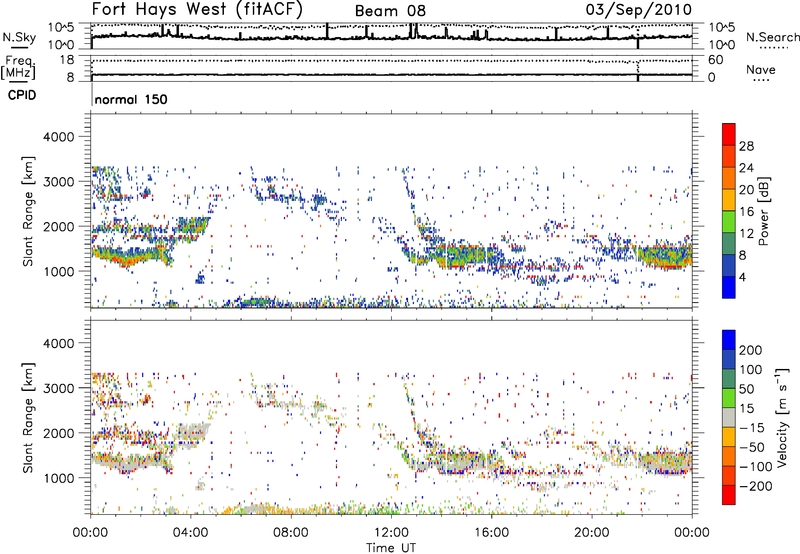The height and width of the screenshot is (554, 800).
Task: Click the noise spike near 09:30 in the top panel
Action: pyautogui.click(x=327, y=31)
